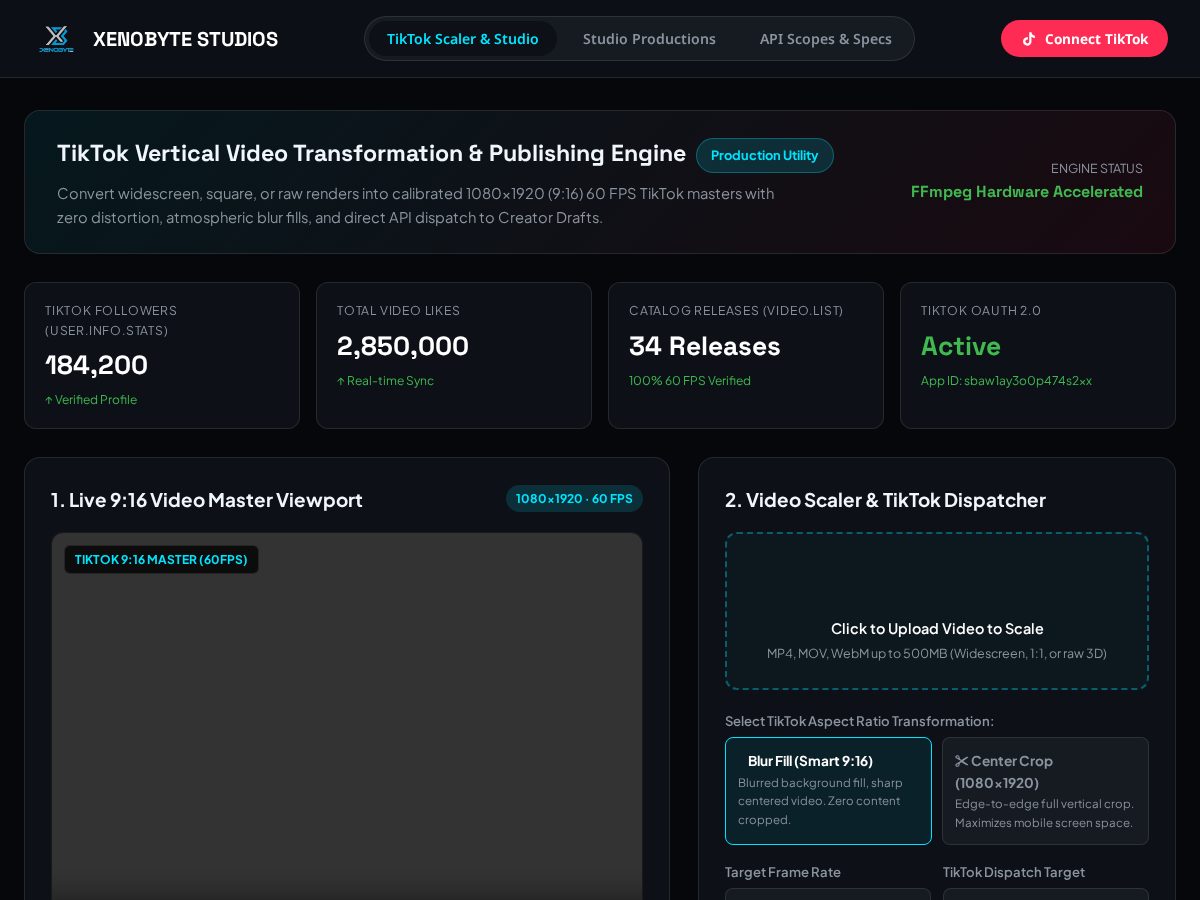1200x900 pixels.
Task: Click the TOTAL VIDEO LIKES label
Action: 399,311
